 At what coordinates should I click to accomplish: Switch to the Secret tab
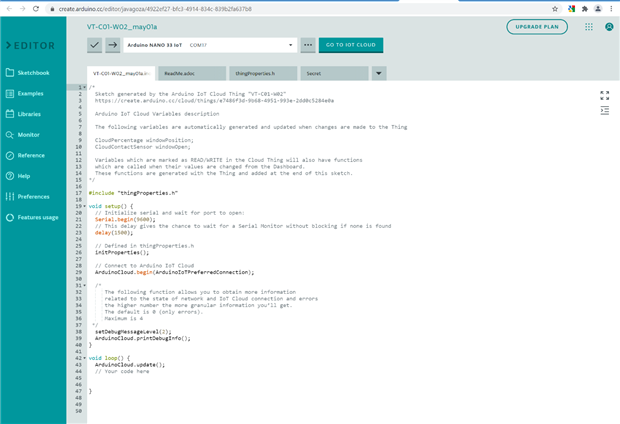pyautogui.click(x=335, y=74)
